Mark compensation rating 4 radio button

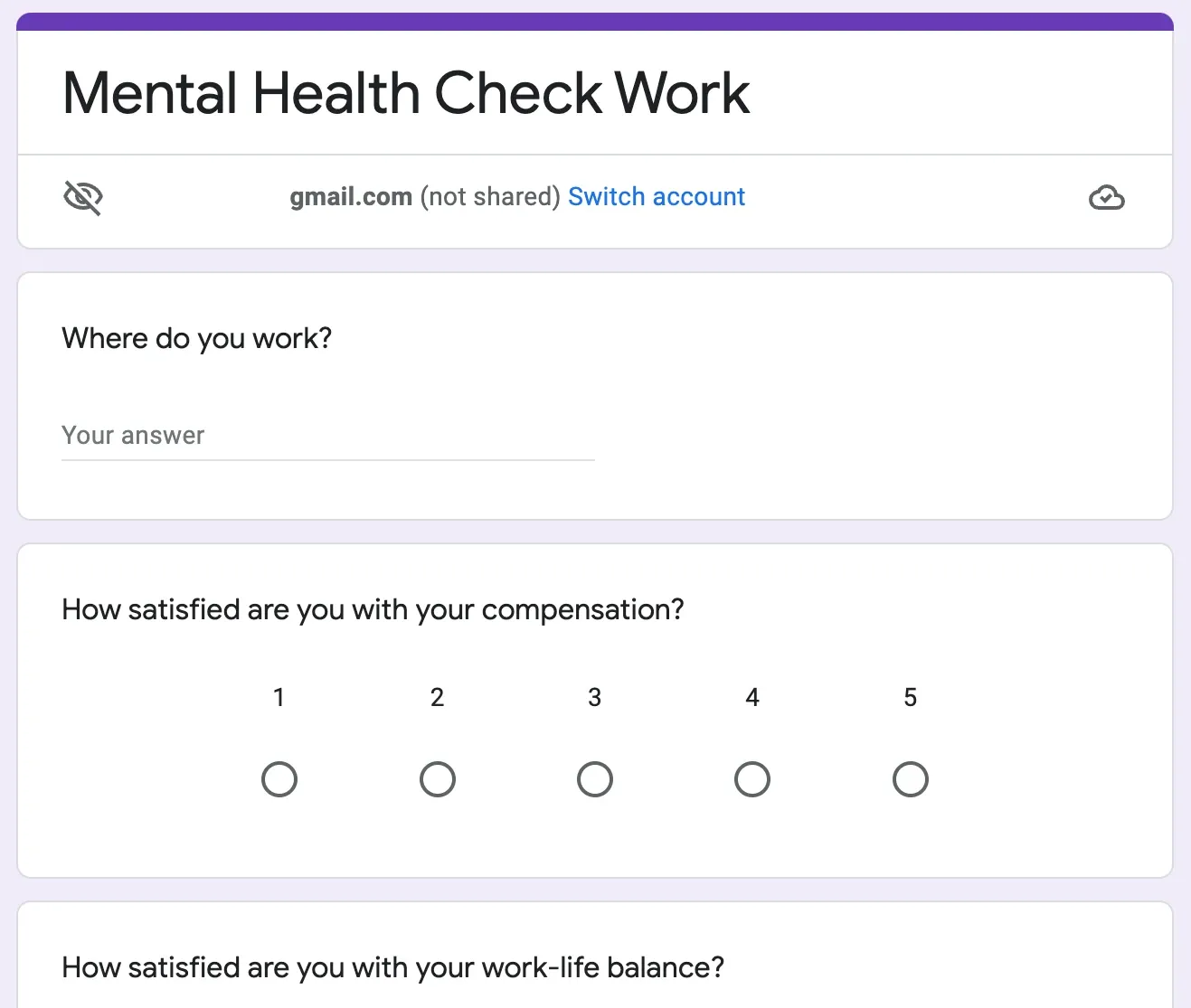[x=752, y=779]
